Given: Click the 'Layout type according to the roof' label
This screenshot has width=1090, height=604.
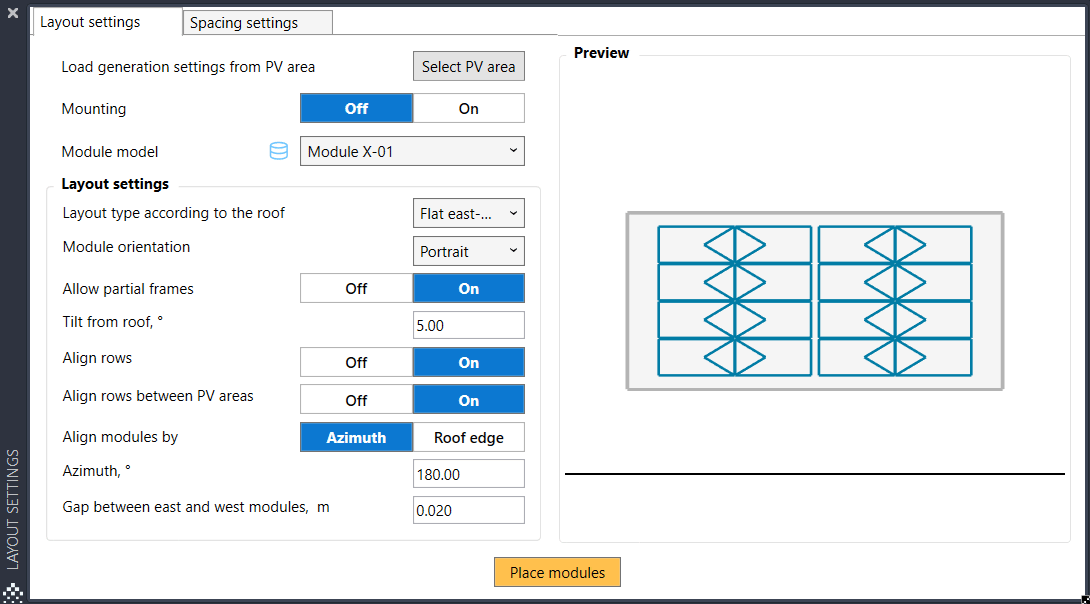Looking at the screenshot, I should pyautogui.click(x=174, y=213).
